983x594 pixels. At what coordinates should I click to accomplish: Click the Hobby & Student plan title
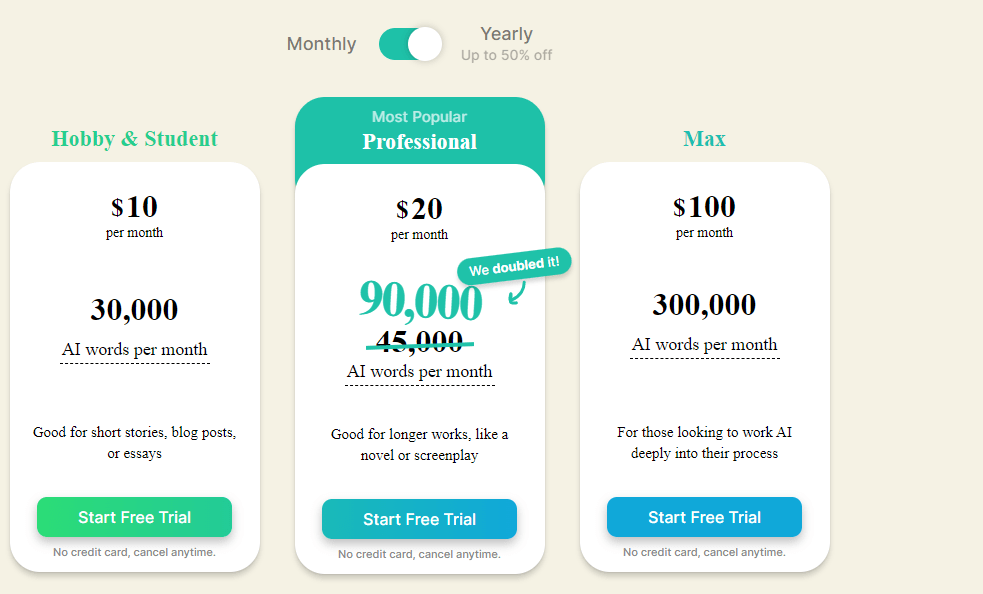(x=135, y=139)
